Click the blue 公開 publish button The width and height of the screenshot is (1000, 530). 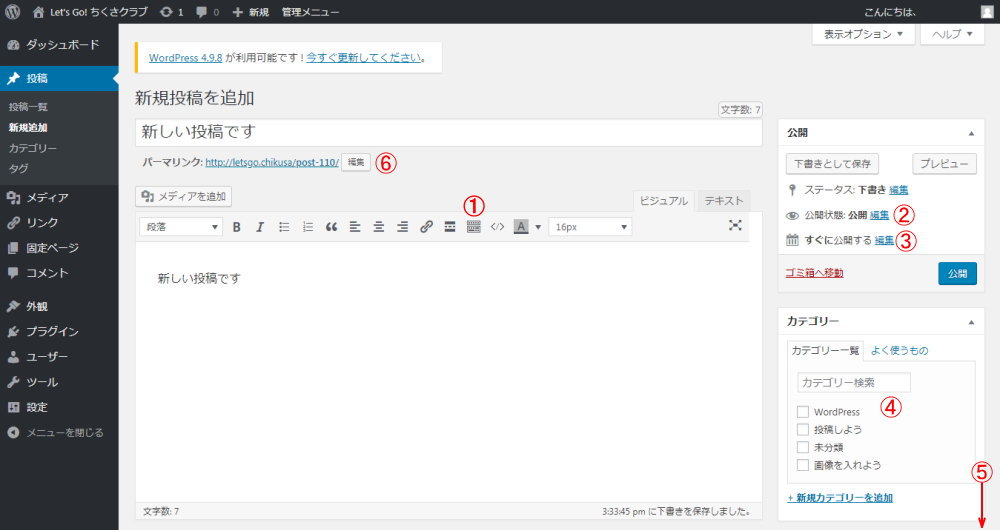pyautogui.click(x=957, y=273)
